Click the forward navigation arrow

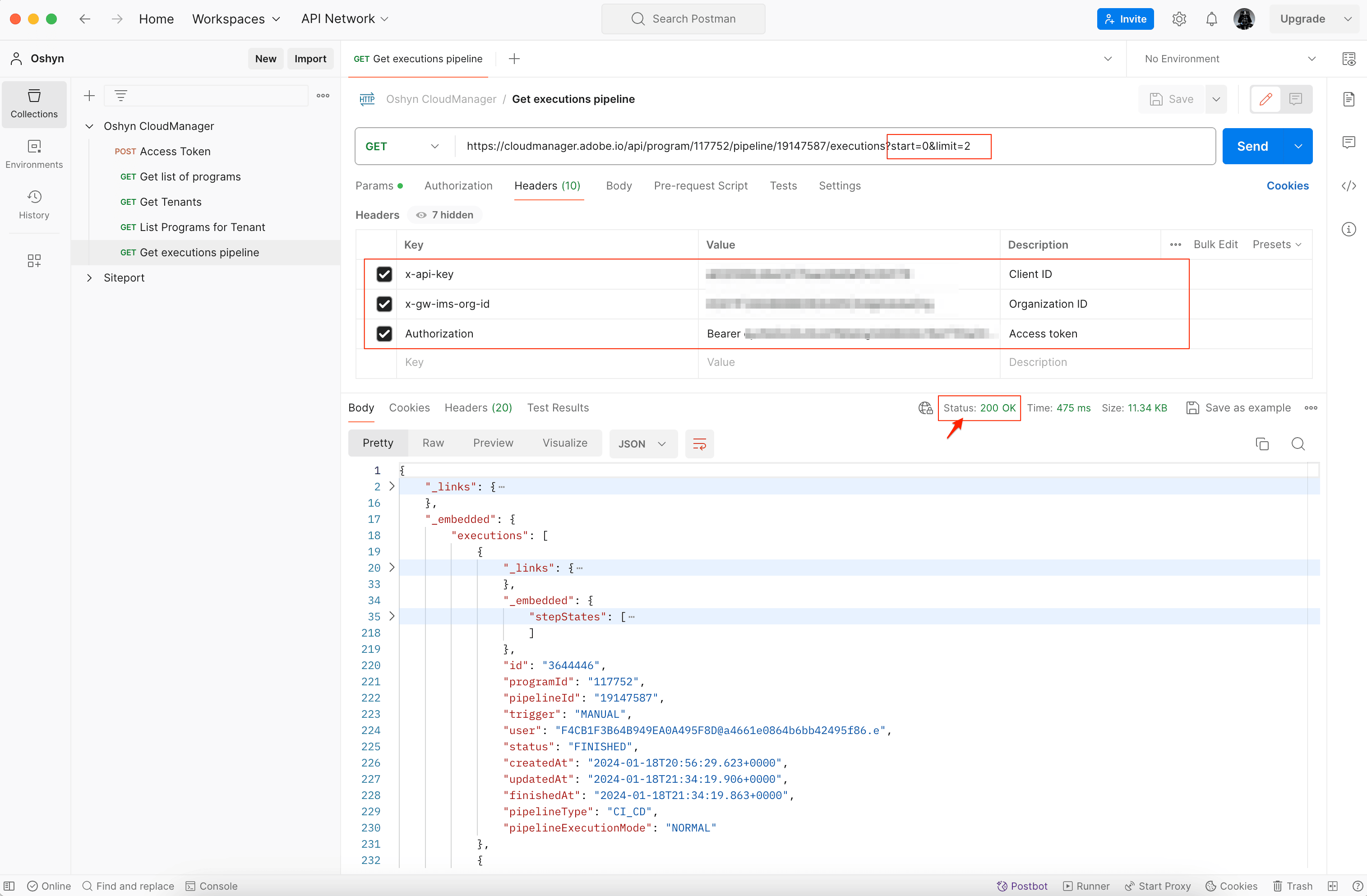click(x=117, y=19)
